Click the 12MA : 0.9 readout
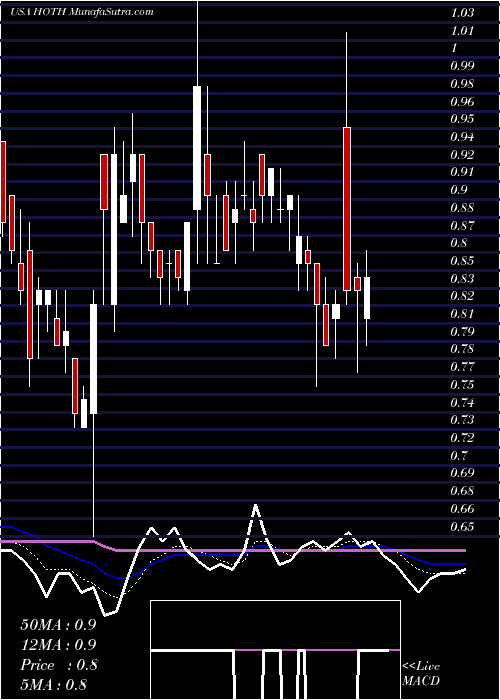Screen dimensions: 500x700 click(x=58, y=645)
